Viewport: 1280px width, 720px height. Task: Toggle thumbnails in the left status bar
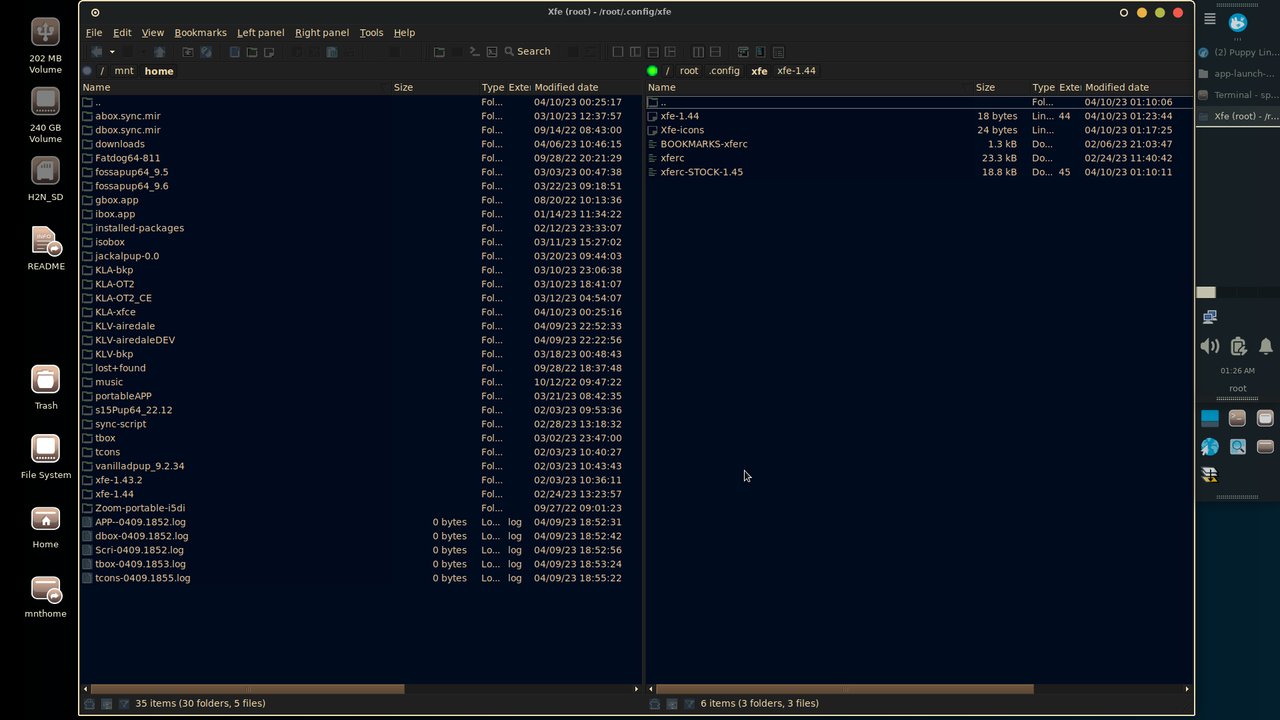[106, 703]
